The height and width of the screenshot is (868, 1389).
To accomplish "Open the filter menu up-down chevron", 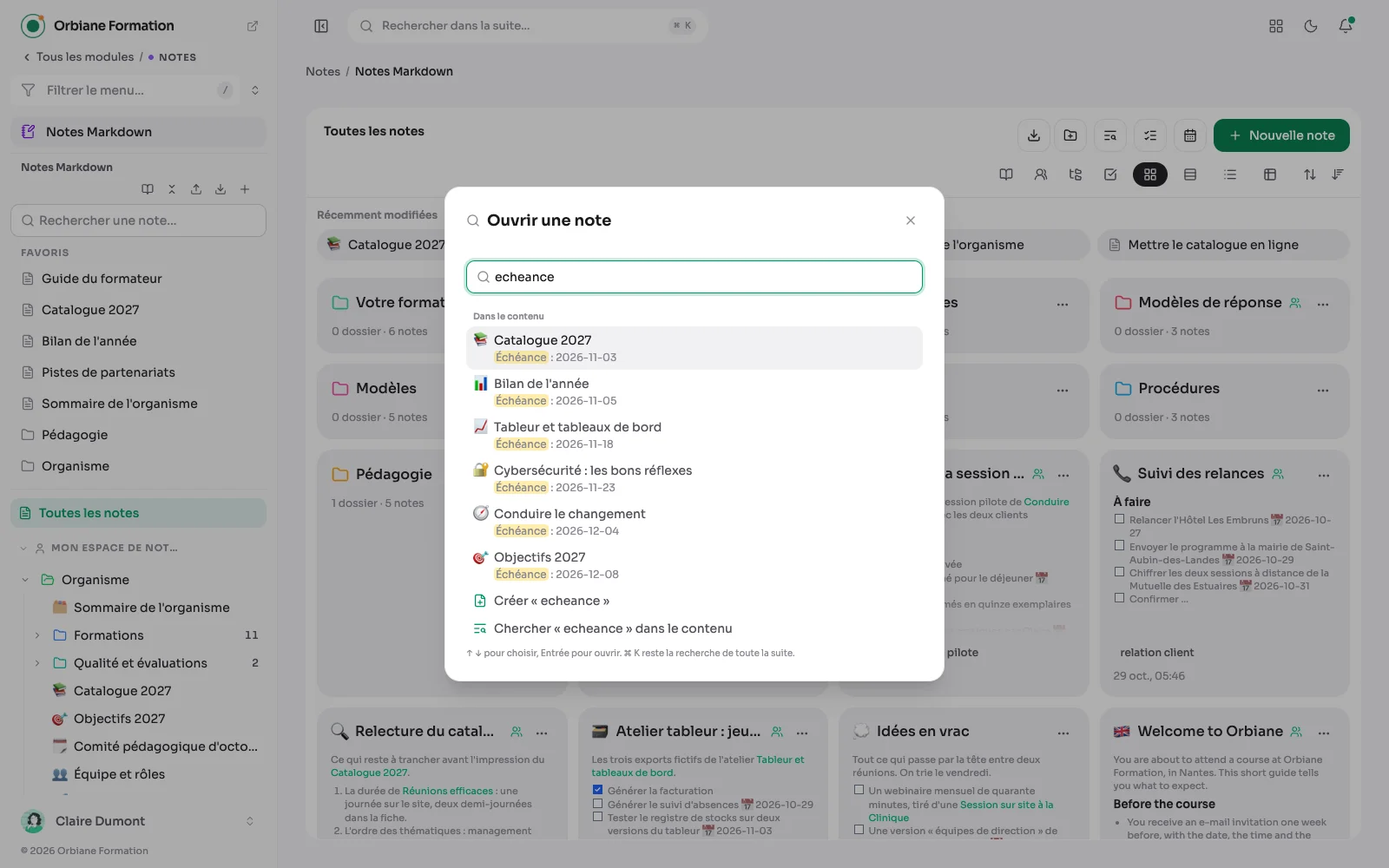I will click(x=255, y=90).
